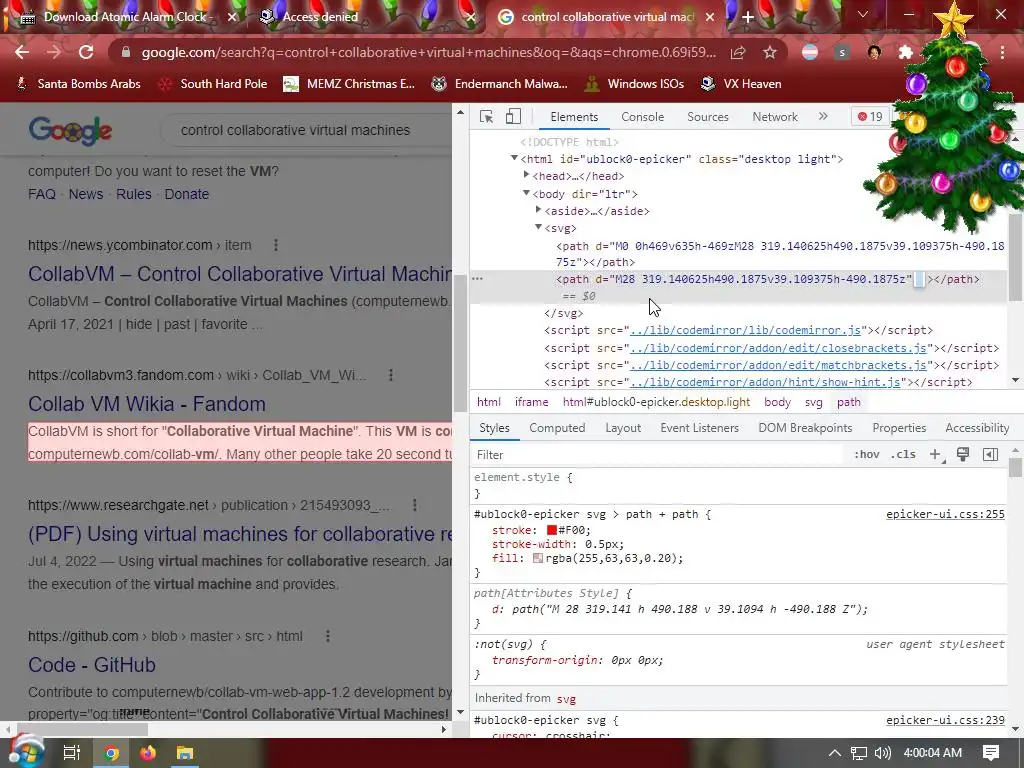
Task: Open the Properties tab
Action: click(x=899, y=428)
